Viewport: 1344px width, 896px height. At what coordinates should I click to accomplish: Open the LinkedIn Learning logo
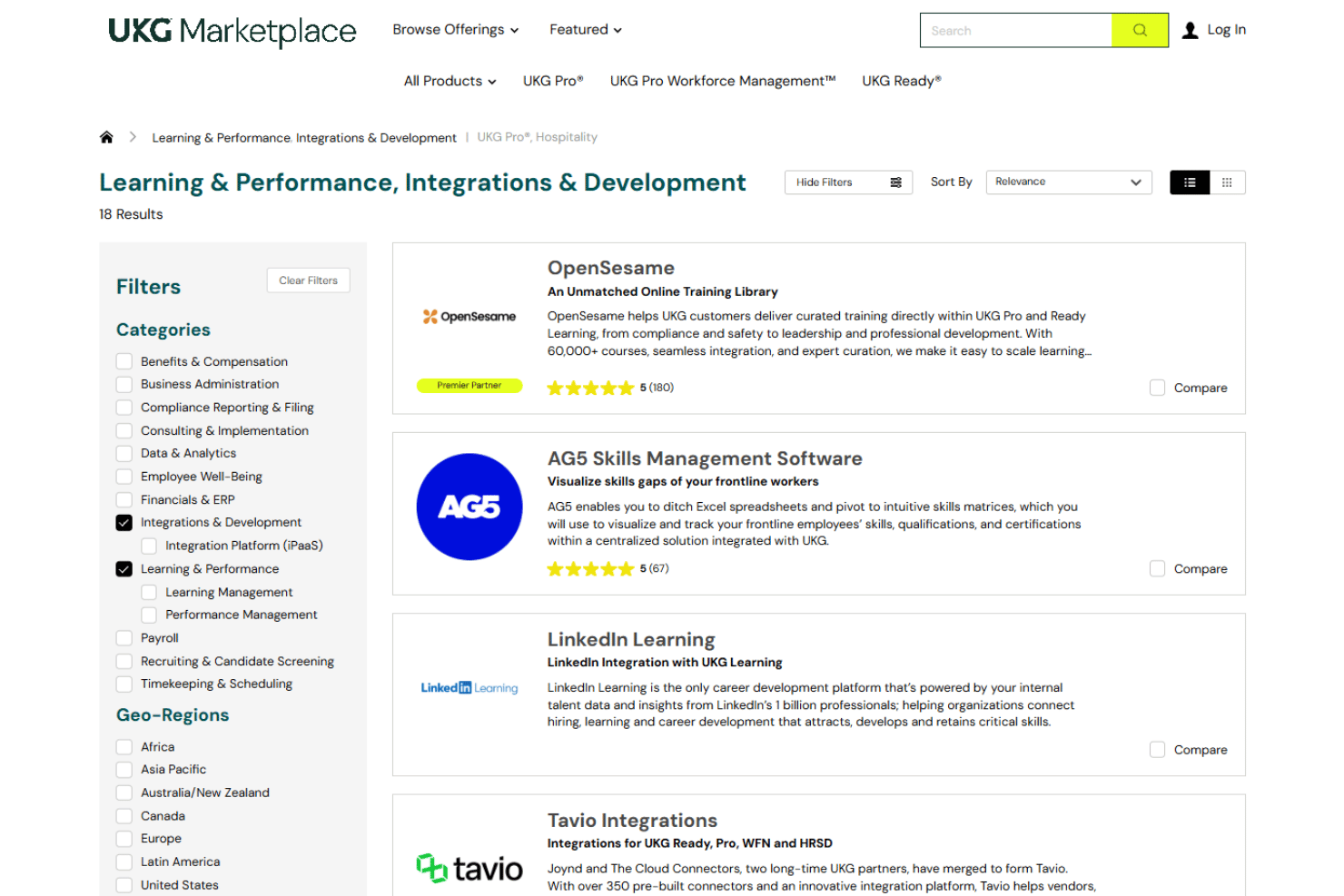469,688
